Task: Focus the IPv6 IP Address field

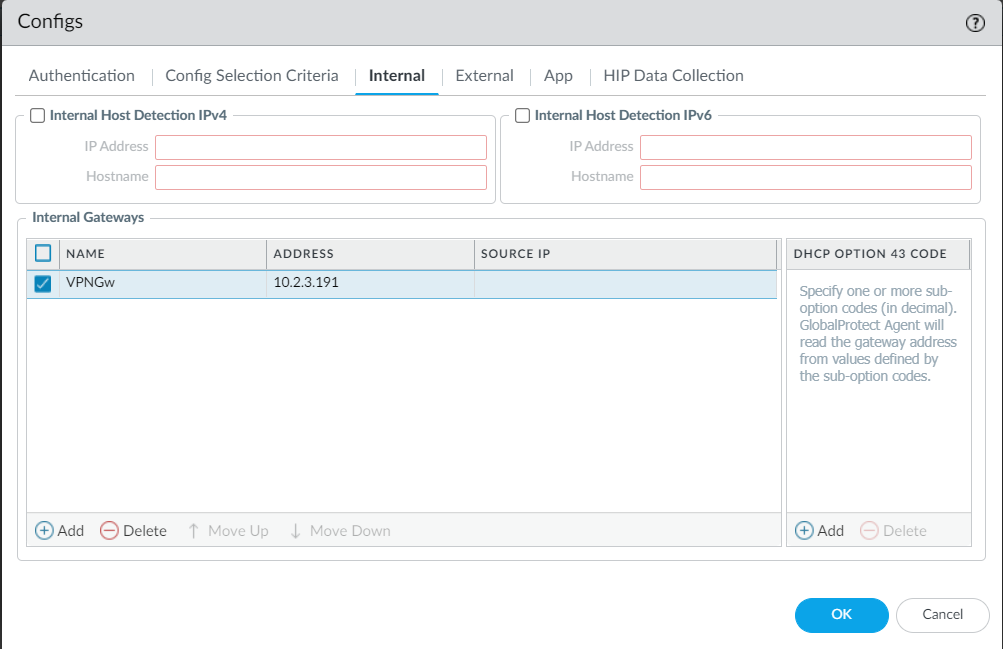Action: 805,148
